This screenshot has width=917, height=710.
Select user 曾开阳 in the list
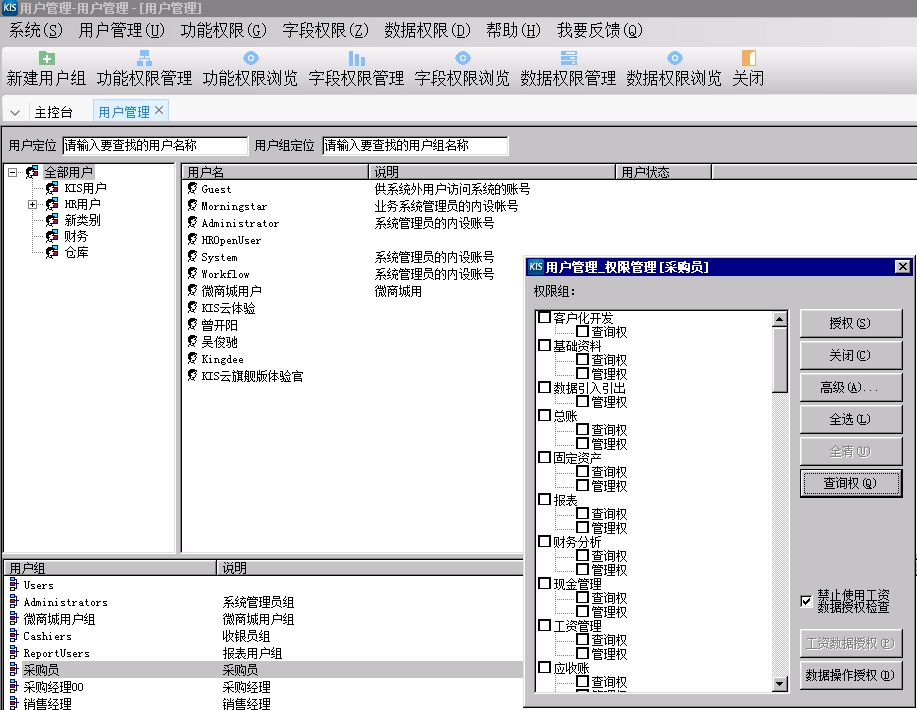pyautogui.click(x=219, y=325)
